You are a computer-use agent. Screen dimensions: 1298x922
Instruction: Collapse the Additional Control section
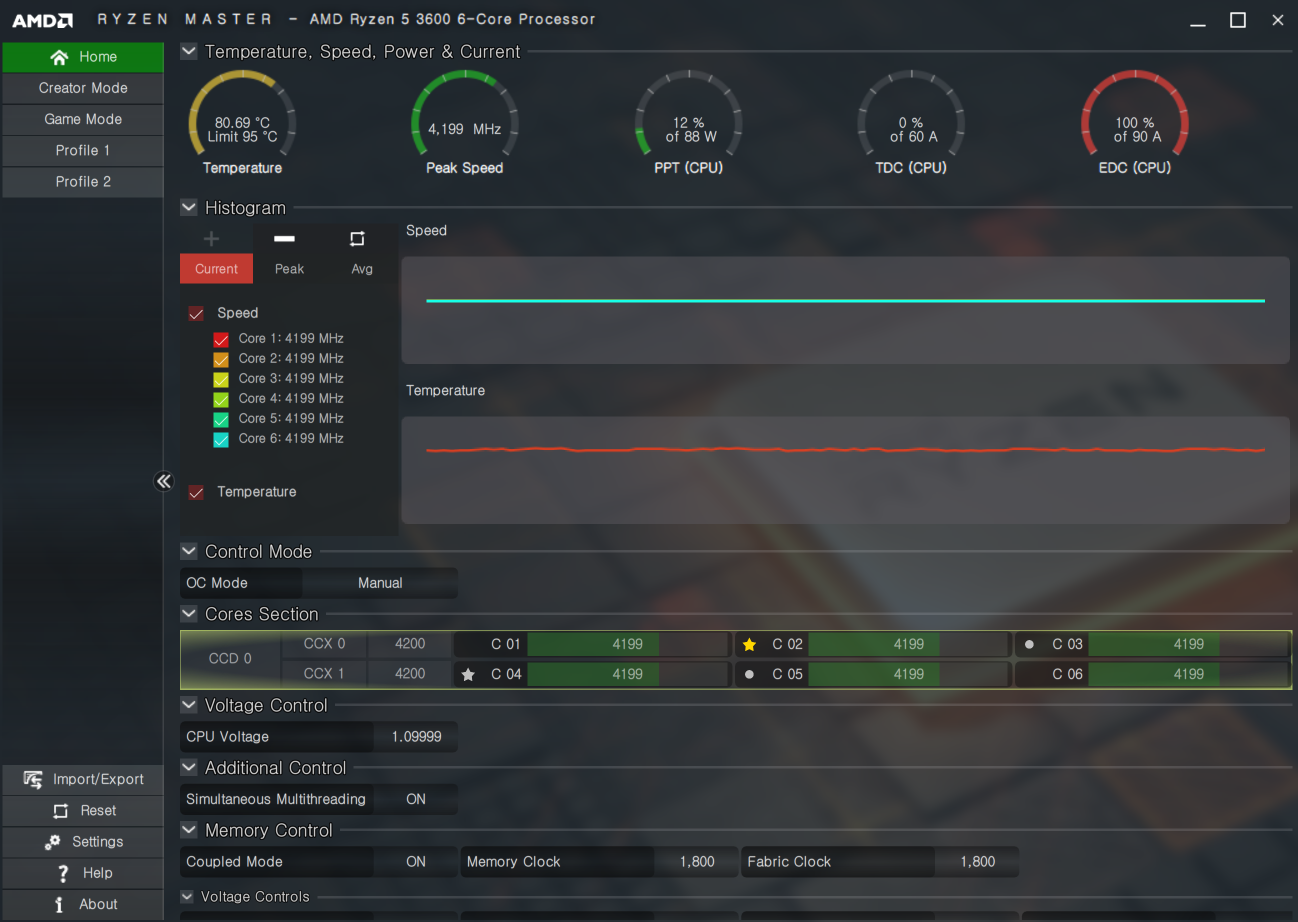pyautogui.click(x=189, y=767)
